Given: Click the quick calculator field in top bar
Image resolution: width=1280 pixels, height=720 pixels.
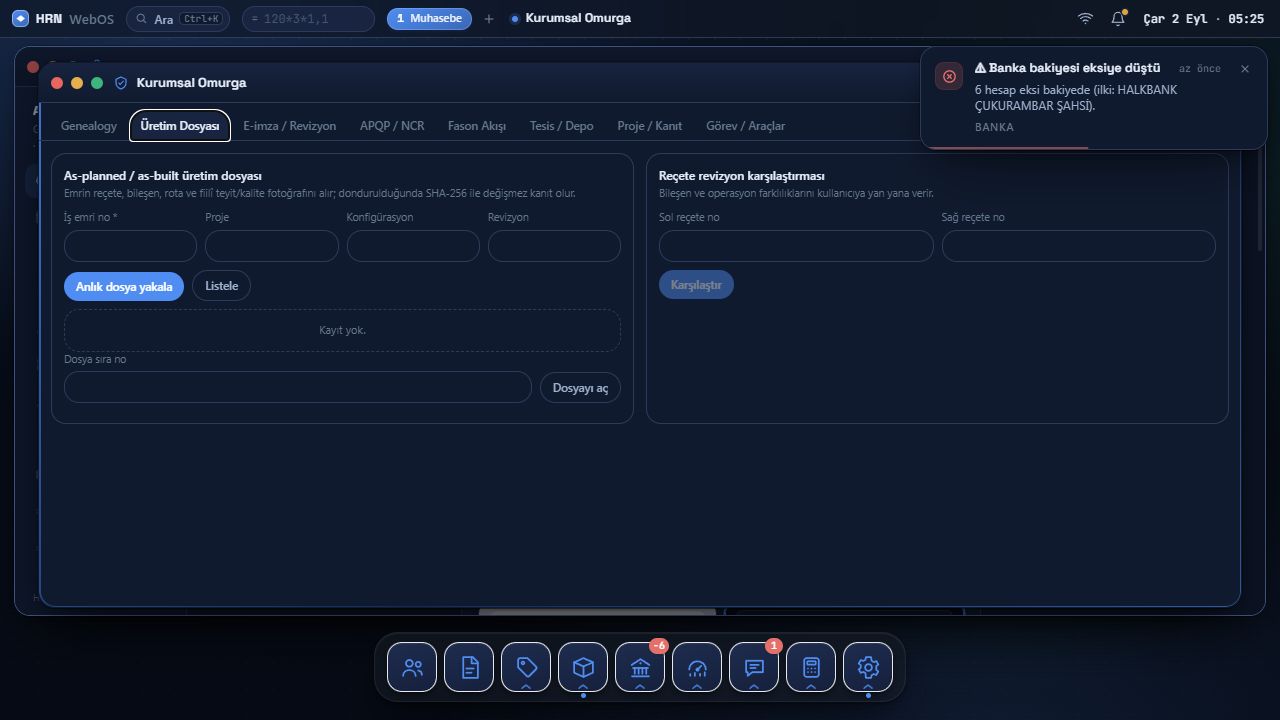Looking at the screenshot, I should coord(308,19).
